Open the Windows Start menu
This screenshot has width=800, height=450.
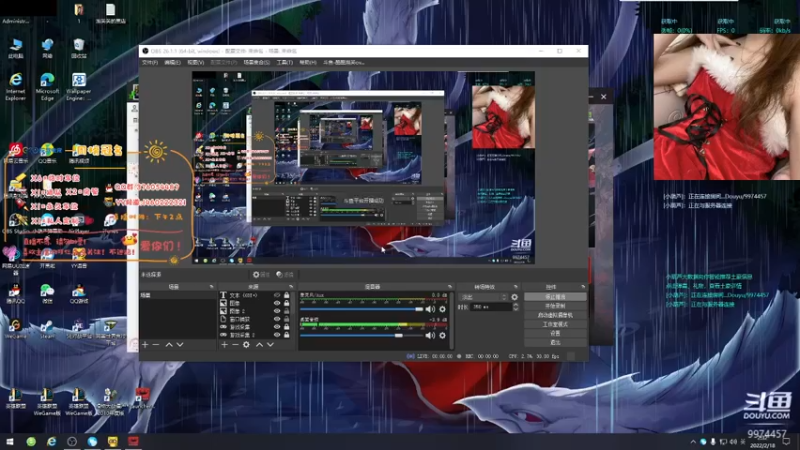10,442
